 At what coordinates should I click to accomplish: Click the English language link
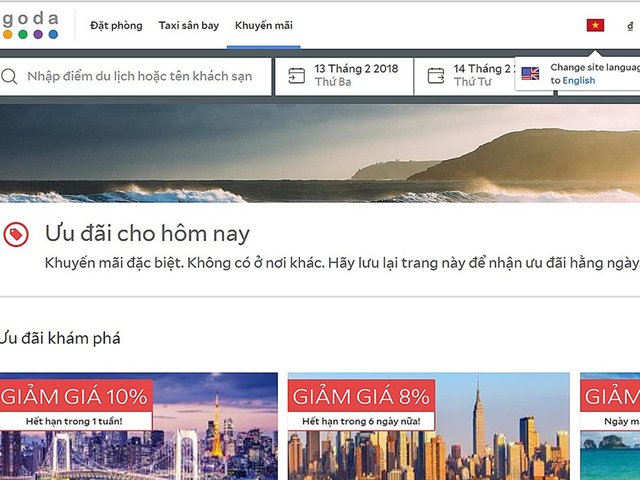[x=578, y=80]
